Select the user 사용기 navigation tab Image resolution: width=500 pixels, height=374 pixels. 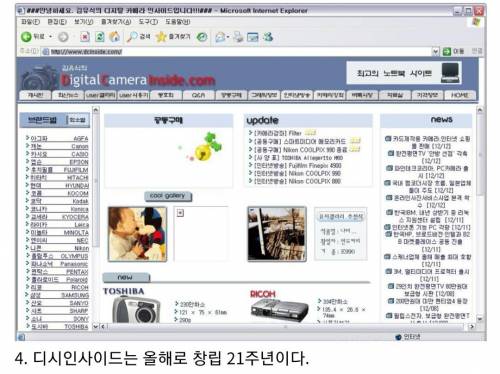pos(133,95)
